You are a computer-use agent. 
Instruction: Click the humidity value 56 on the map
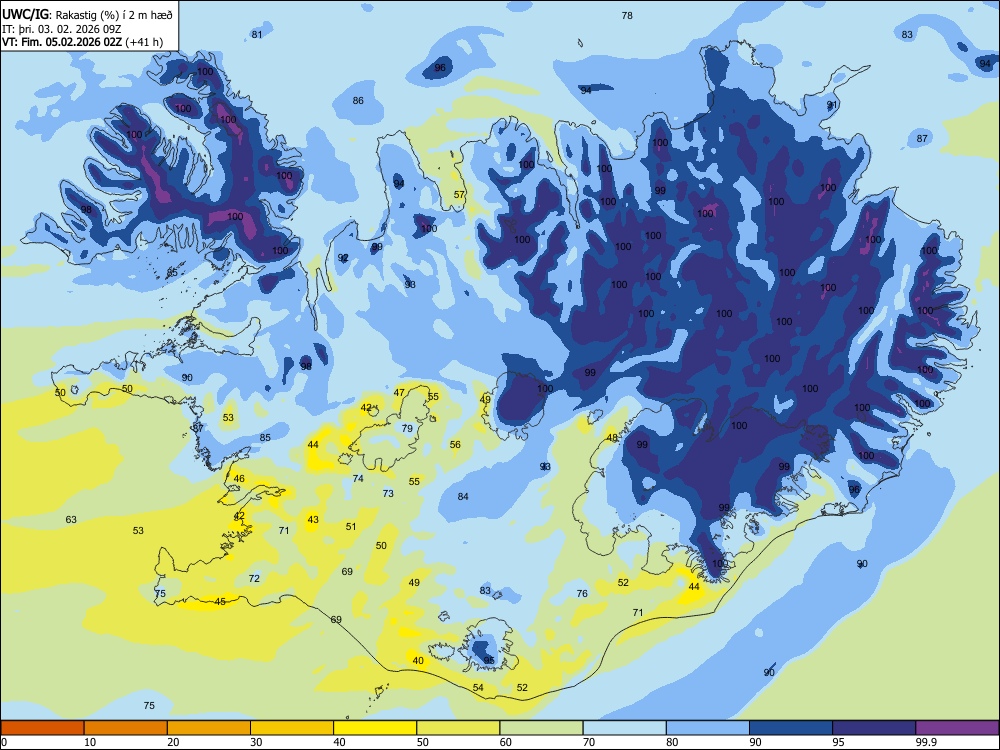click(455, 445)
